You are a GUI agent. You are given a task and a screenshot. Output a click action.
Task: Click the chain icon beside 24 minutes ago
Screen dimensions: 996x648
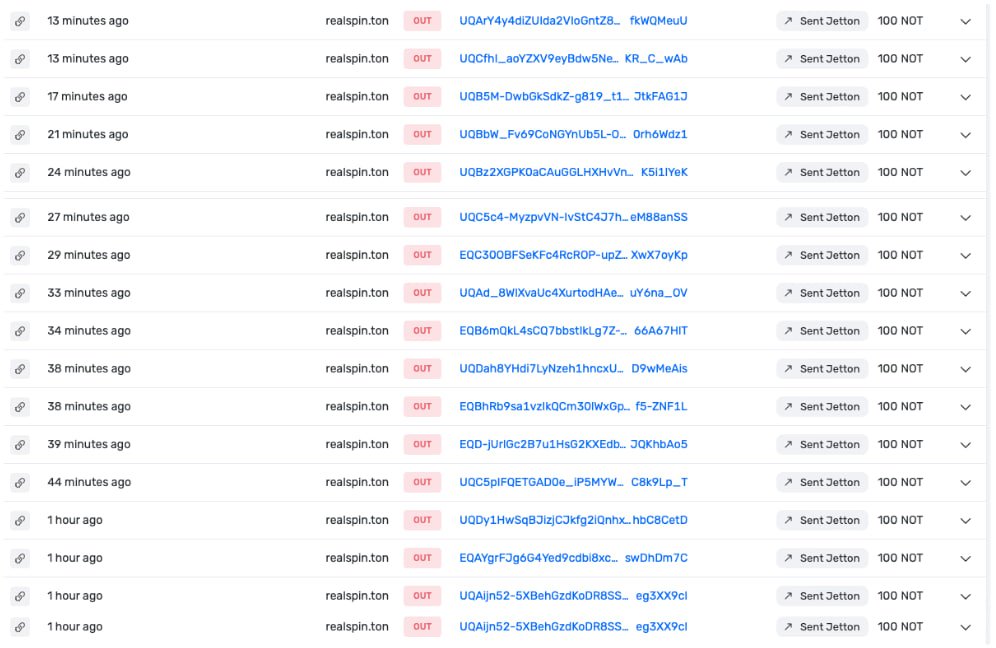click(20, 172)
